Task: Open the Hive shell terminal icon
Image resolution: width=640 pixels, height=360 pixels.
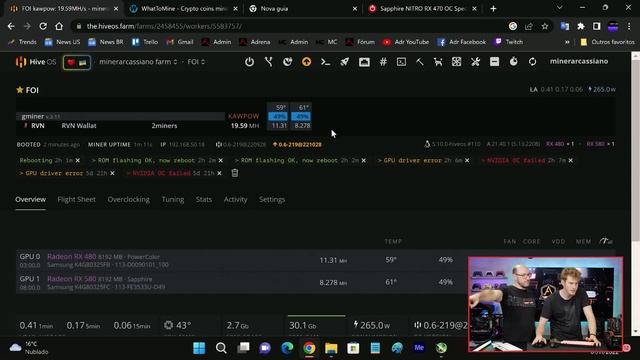Action: coord(402,62)
